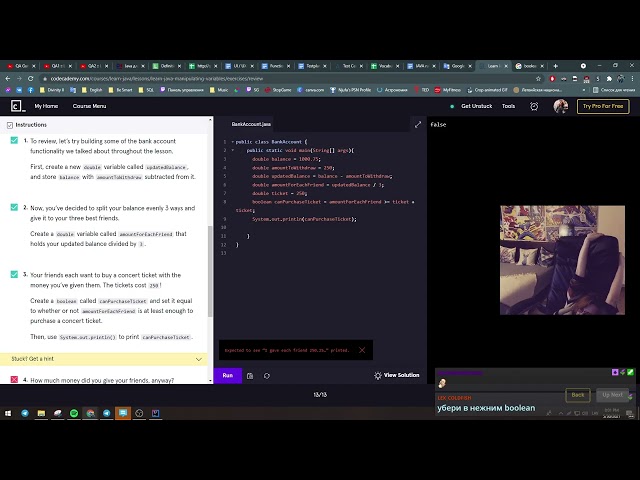640x480 pixels.
Task: Reload the page
Action: [31, 78]
